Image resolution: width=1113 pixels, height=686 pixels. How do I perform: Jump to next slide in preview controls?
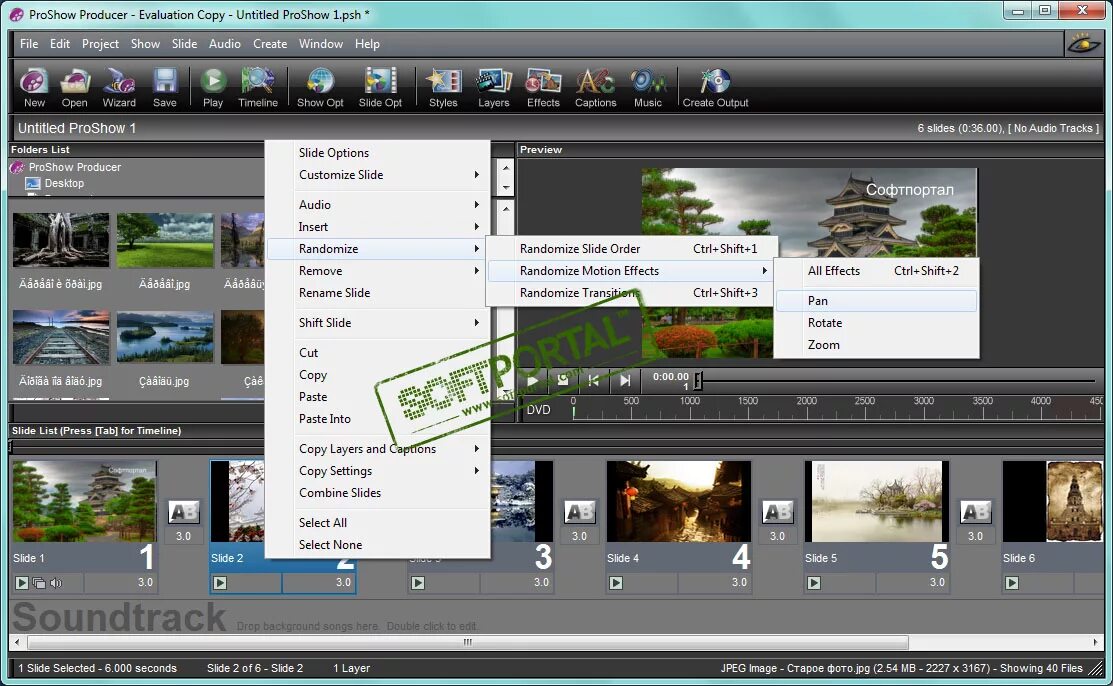tap(625, 381)
